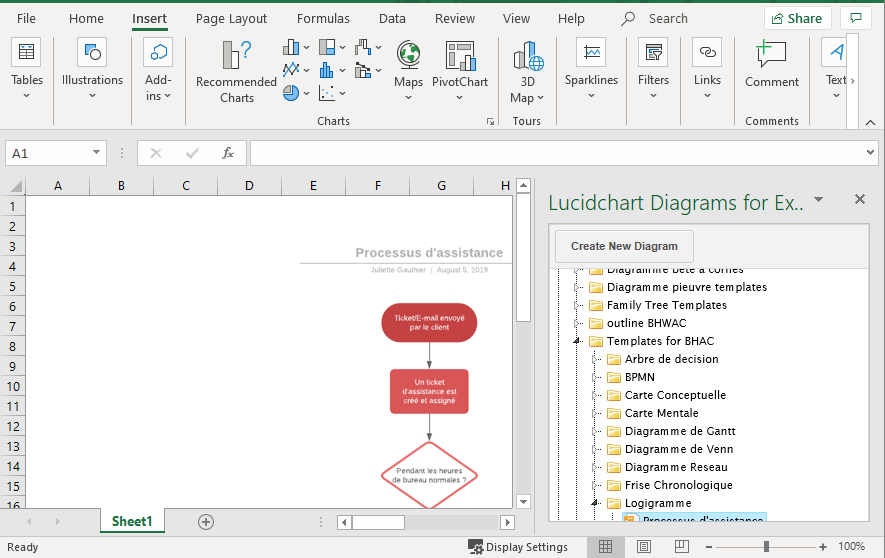Zoom in with the plus button
Image resolution: width=885 pixels, height=558 pixels.
pos(823,547)
